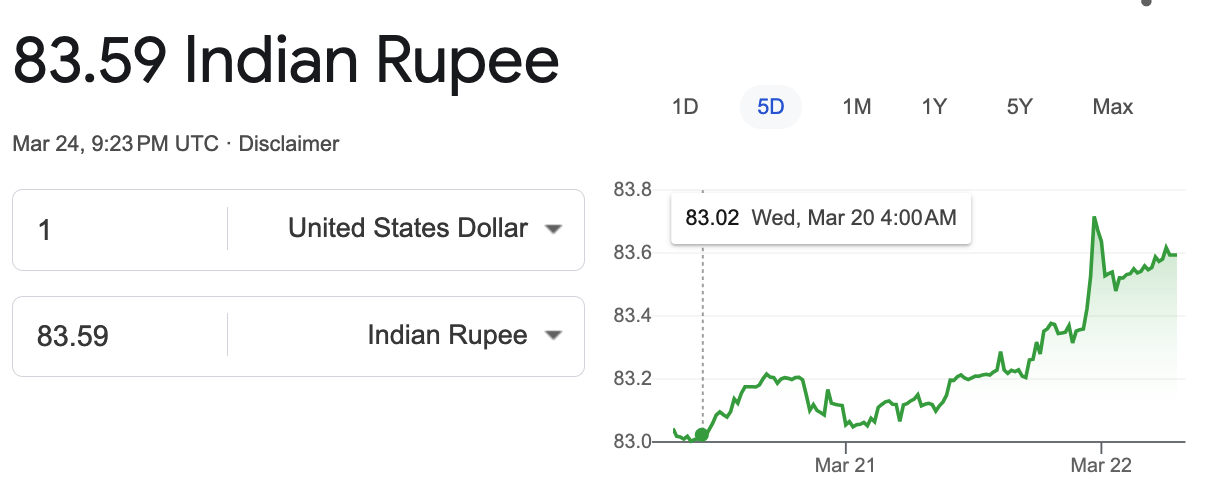Show the 1M chart range

(x=857, y=107)
